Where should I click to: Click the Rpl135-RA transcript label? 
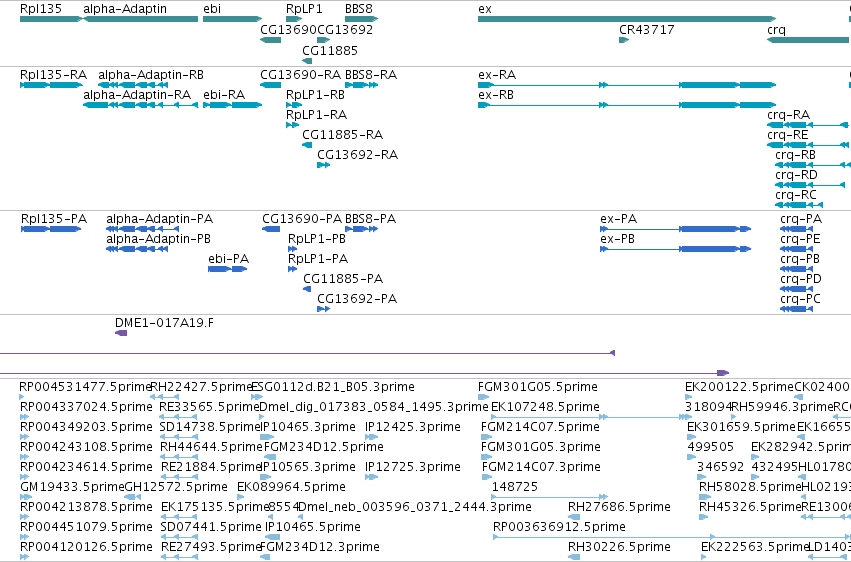(53, 74)
